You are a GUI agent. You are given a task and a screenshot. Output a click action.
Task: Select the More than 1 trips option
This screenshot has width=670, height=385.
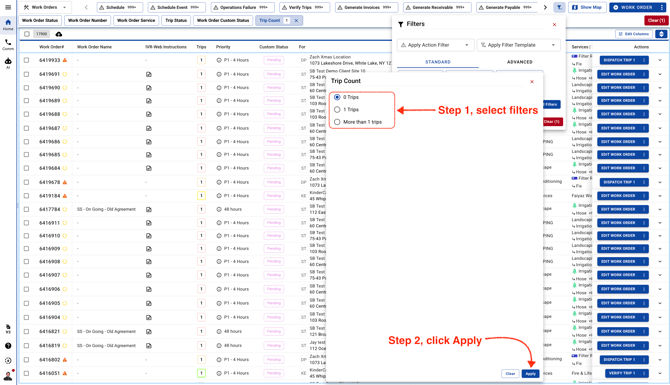(x=337, y=122)
